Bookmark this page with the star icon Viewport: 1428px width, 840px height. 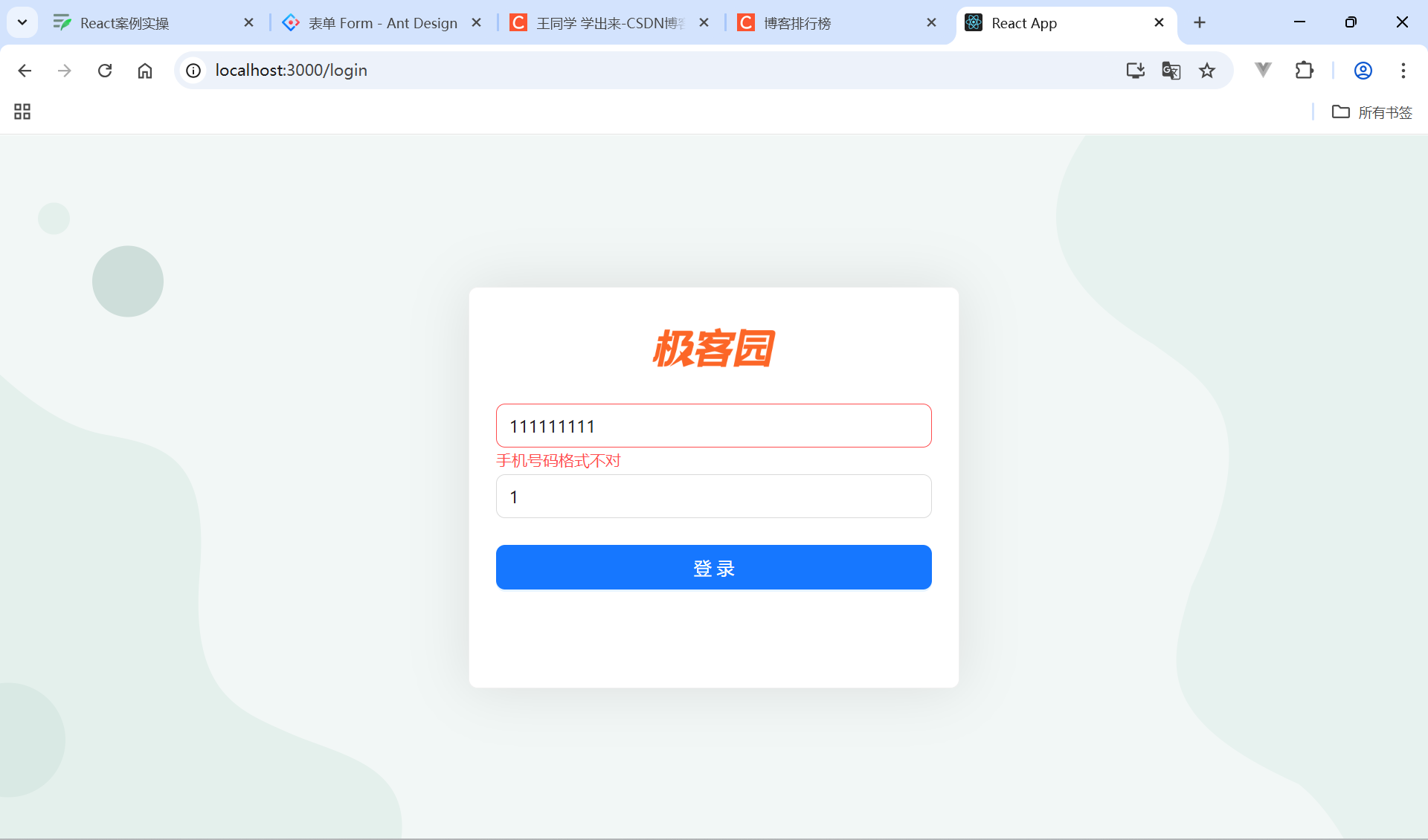pyautogui.click(x=1207, y=71)
